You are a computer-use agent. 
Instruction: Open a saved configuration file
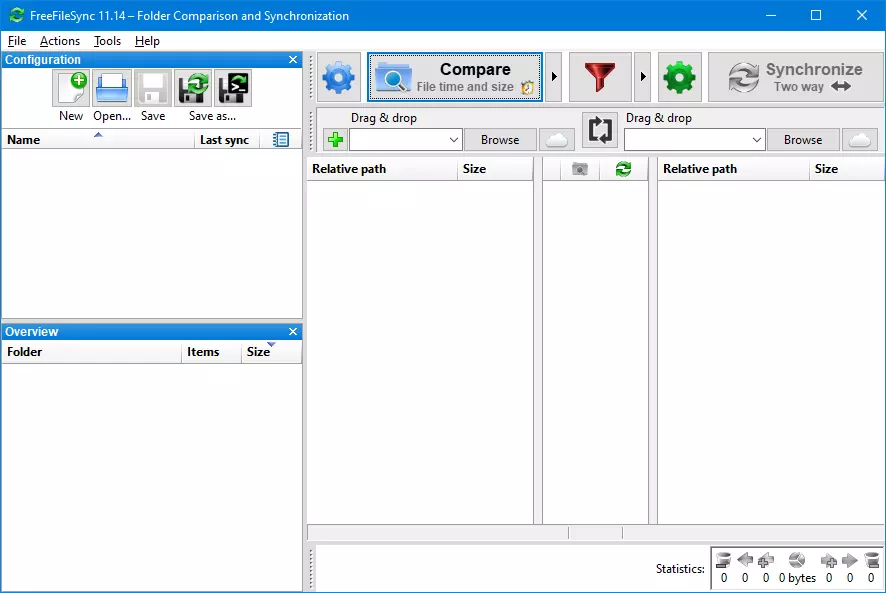tap(112, 89)
